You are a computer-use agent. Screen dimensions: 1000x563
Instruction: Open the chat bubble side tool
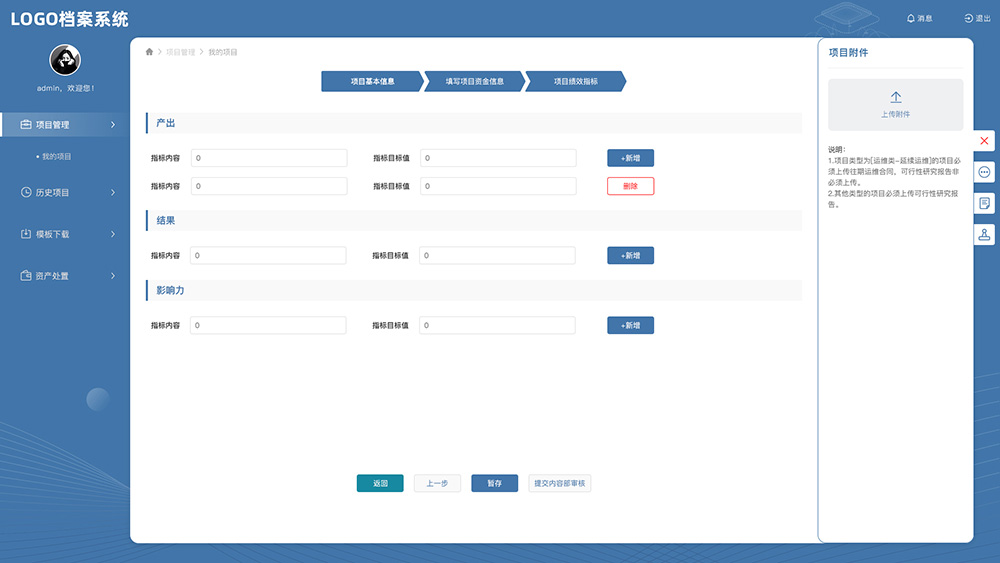coord(984,172)
